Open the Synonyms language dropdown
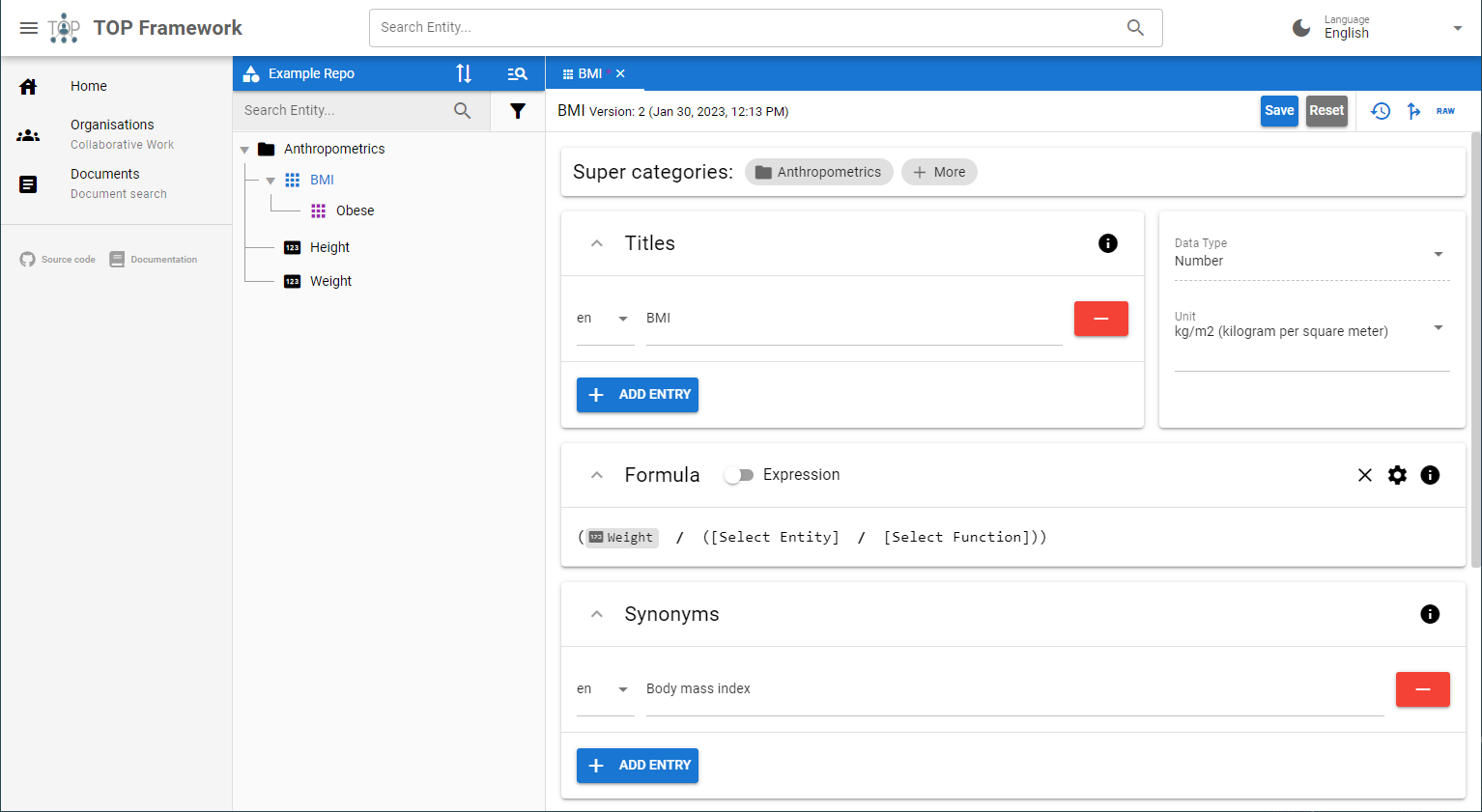 click(605, 689)
